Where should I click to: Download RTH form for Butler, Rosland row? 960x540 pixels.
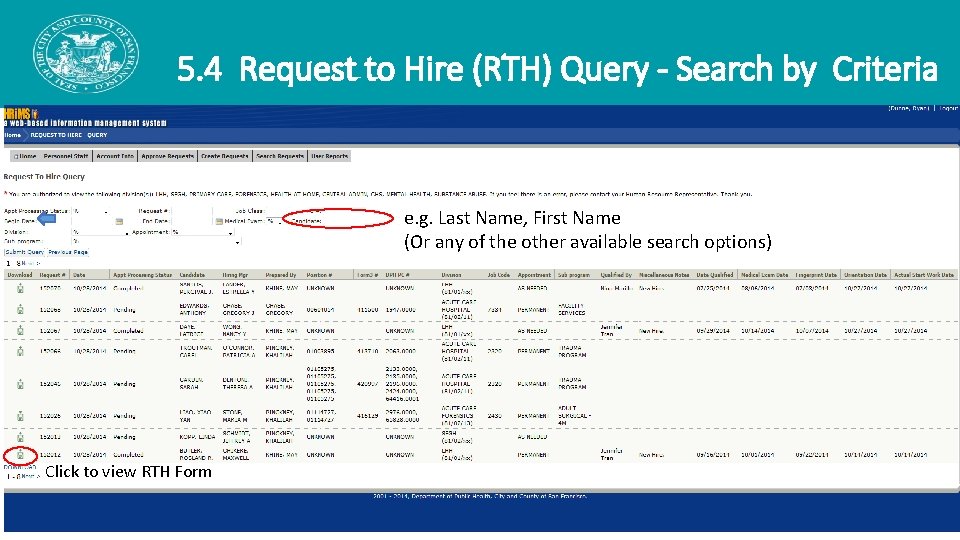click(x=20, y=455)
